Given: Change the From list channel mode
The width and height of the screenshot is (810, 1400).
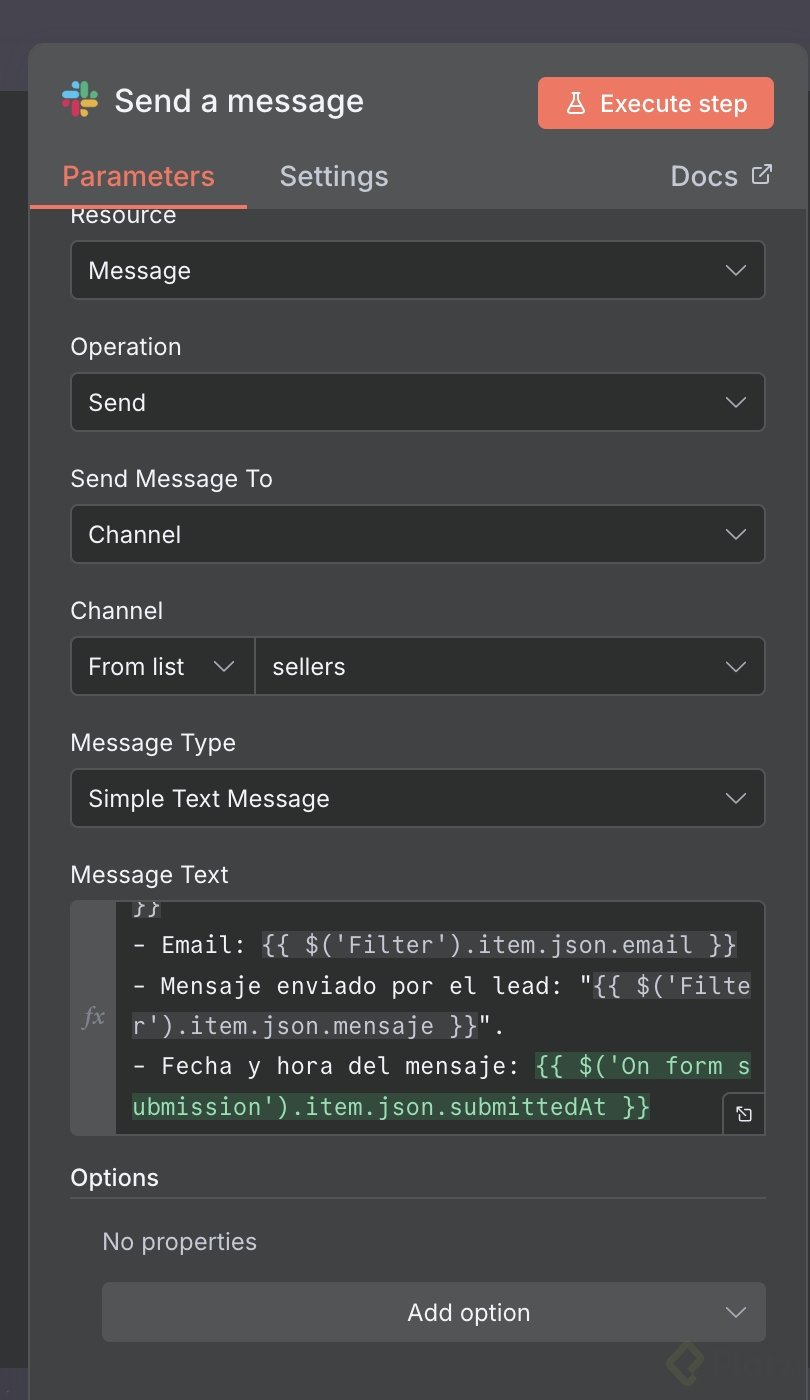Looking at the screenshot, I should click(162, 667).
